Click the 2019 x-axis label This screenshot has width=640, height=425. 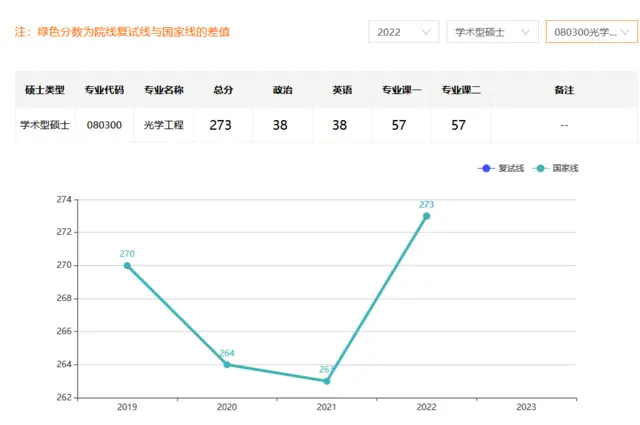(x=127, y=407)
